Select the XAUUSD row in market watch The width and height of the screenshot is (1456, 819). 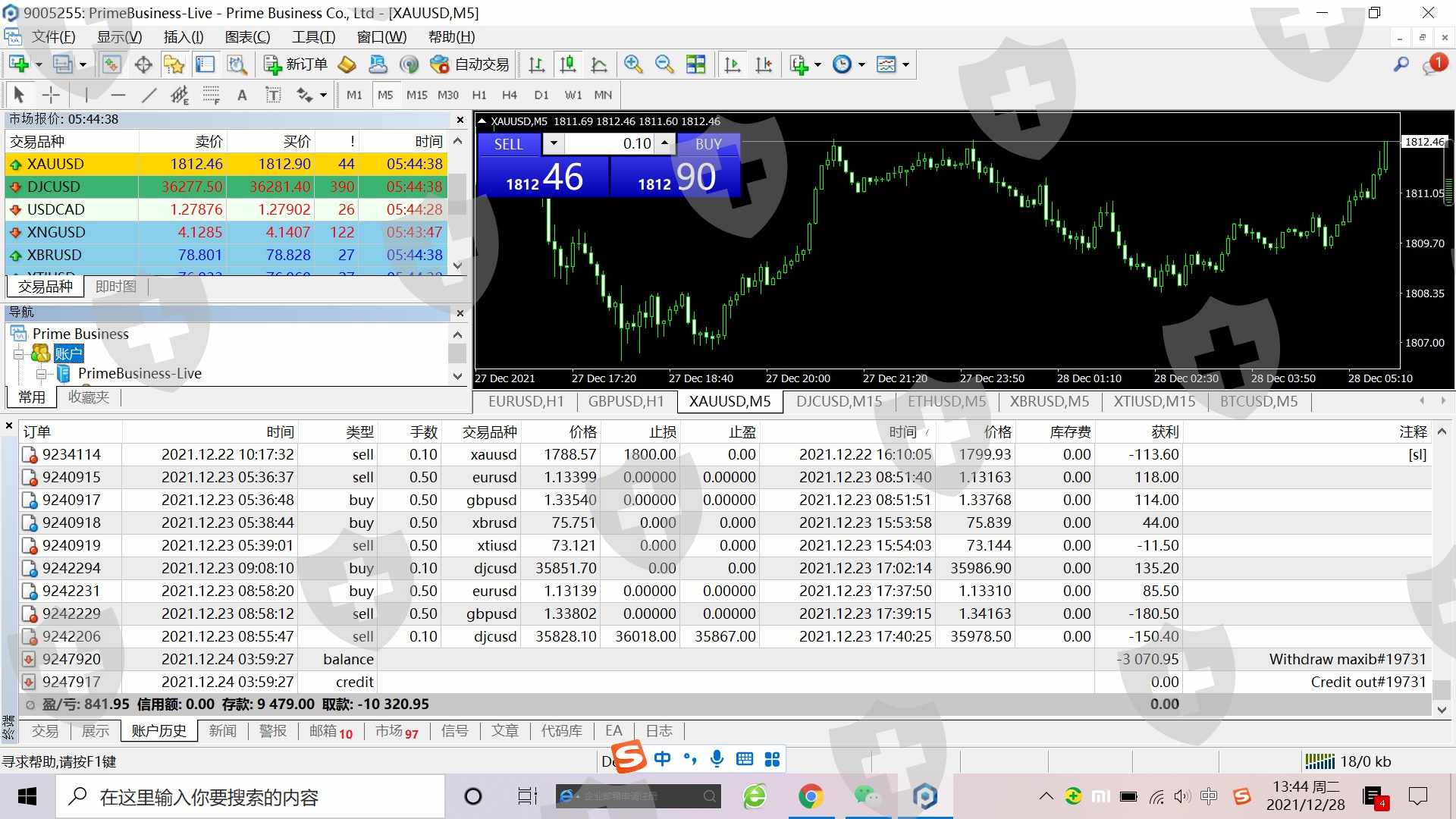pos(55,164)
